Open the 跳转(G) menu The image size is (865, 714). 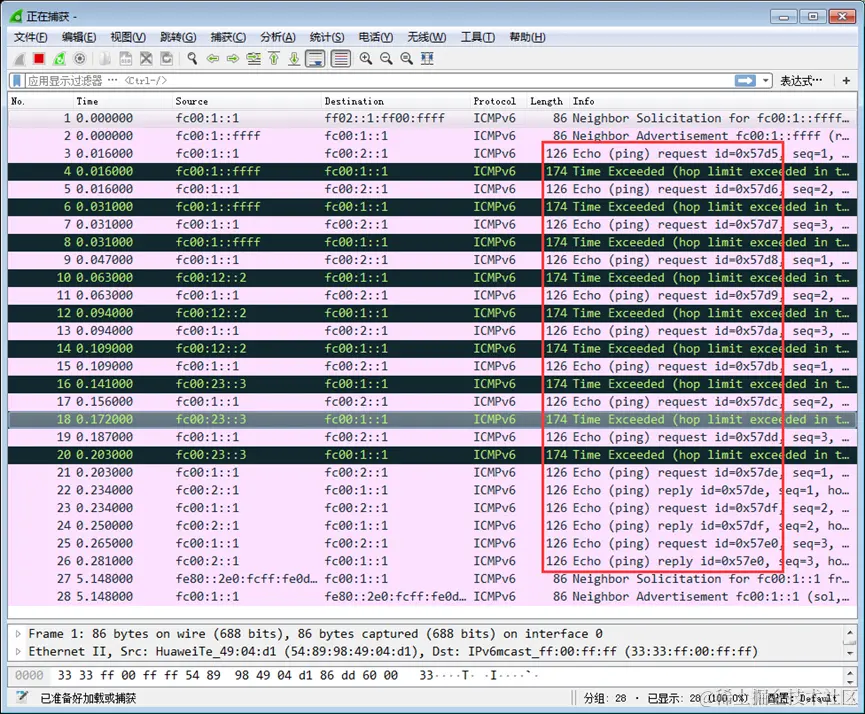point(178,37)
